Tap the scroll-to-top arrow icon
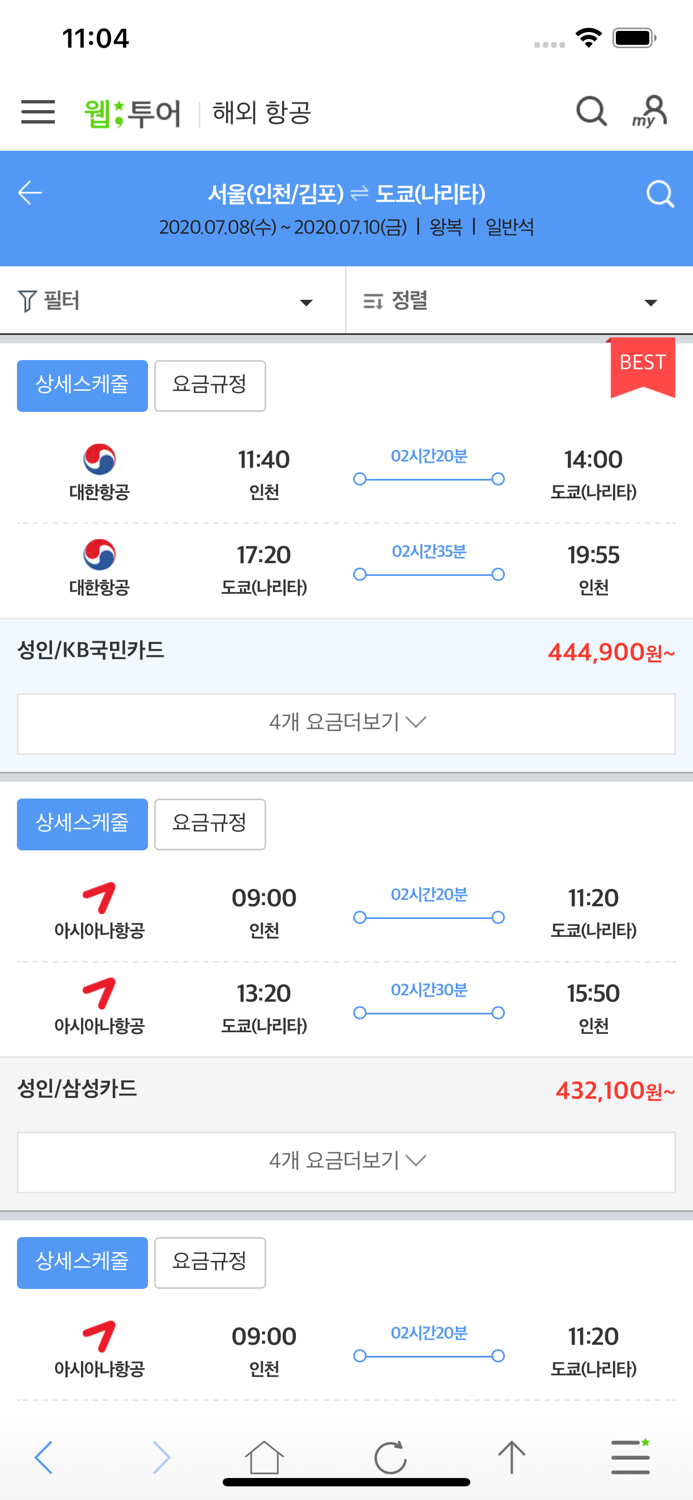Screen dimensions: 693x1500 click(x=511, y=1458)
